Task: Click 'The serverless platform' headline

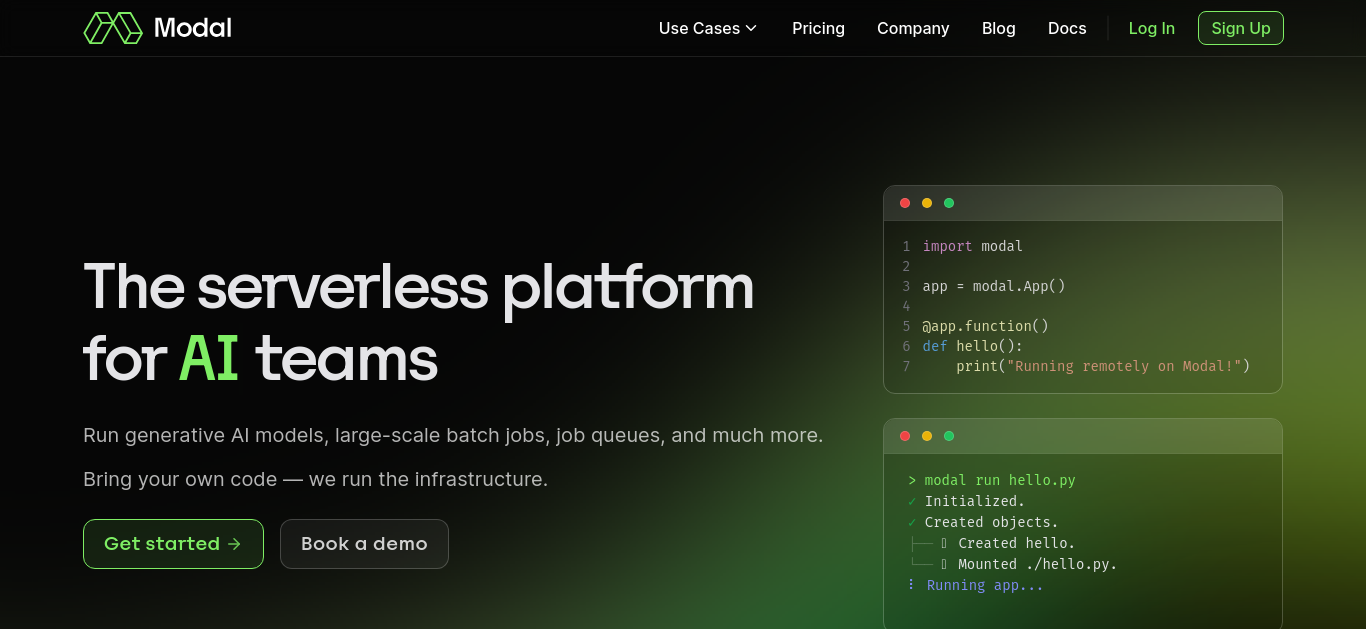Action: (x=418, y=287)
